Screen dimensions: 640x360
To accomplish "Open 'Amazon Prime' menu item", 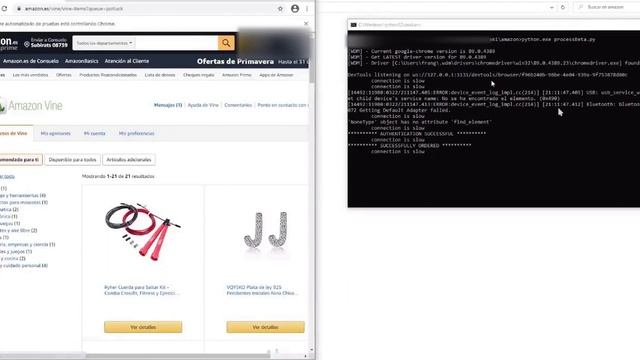I will click(x=237, y=75).
